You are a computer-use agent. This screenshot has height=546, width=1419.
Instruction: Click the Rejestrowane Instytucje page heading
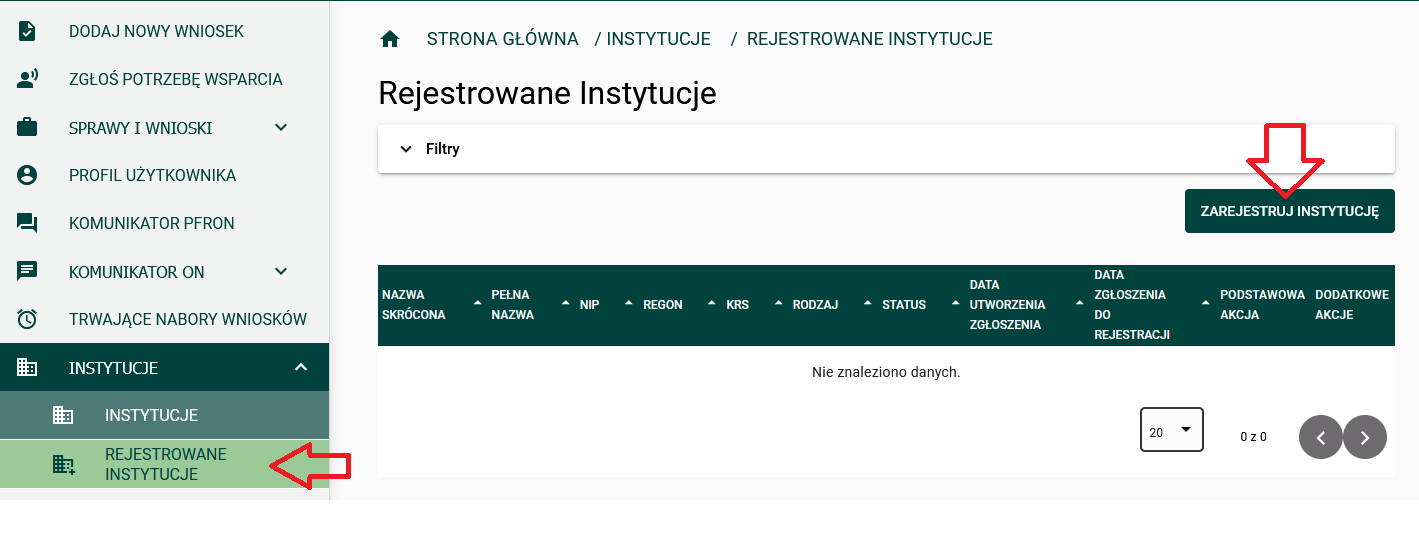click(547, 93)
